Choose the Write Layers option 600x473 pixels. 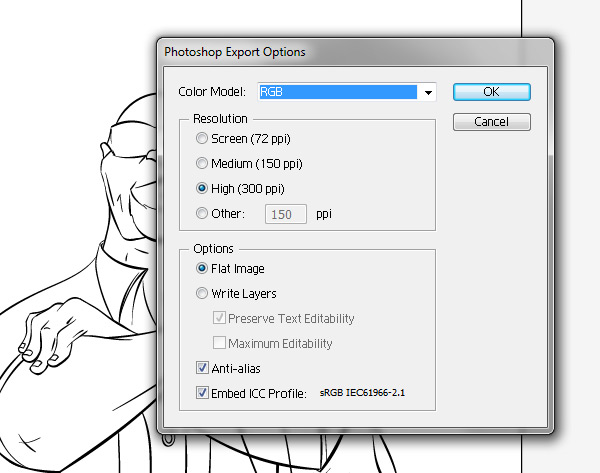tap(204, 294)
